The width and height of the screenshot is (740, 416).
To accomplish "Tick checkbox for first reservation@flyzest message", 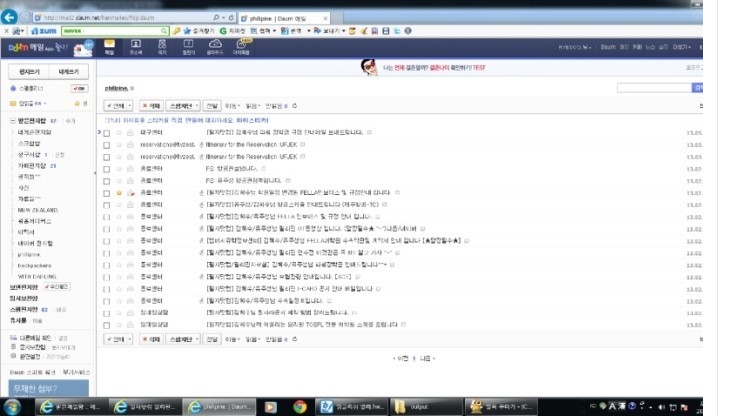I will (107, 145).
